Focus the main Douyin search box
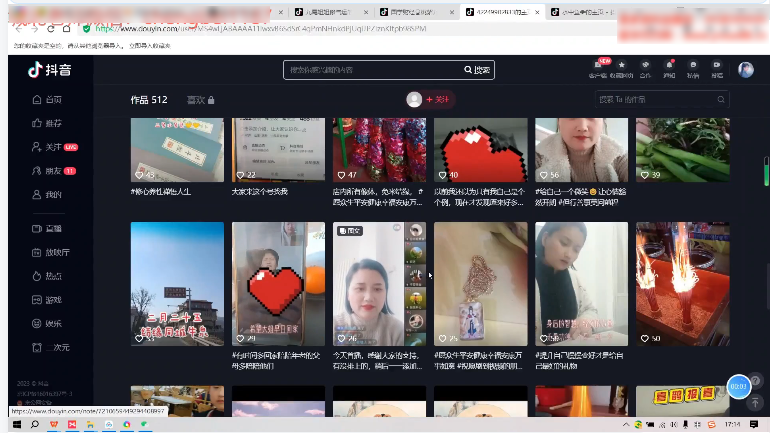 pos(372,70)
